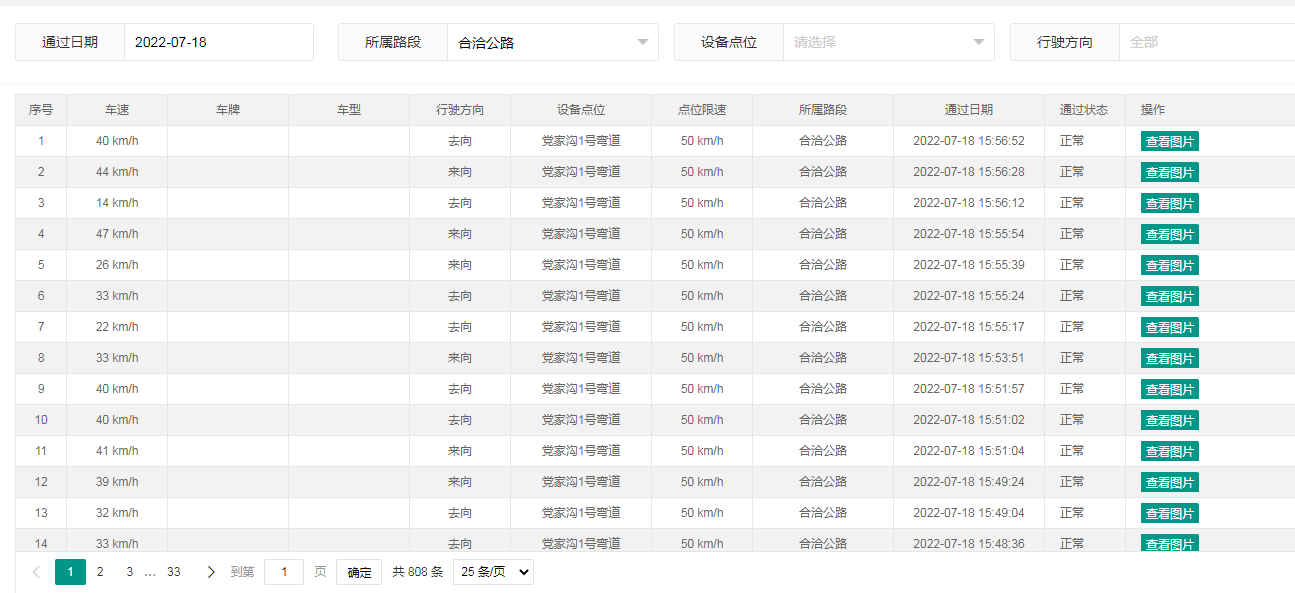Click 查看图片 for the 14 km/h record
Screen dimensions: 1295x593
tap(1169, 203)
